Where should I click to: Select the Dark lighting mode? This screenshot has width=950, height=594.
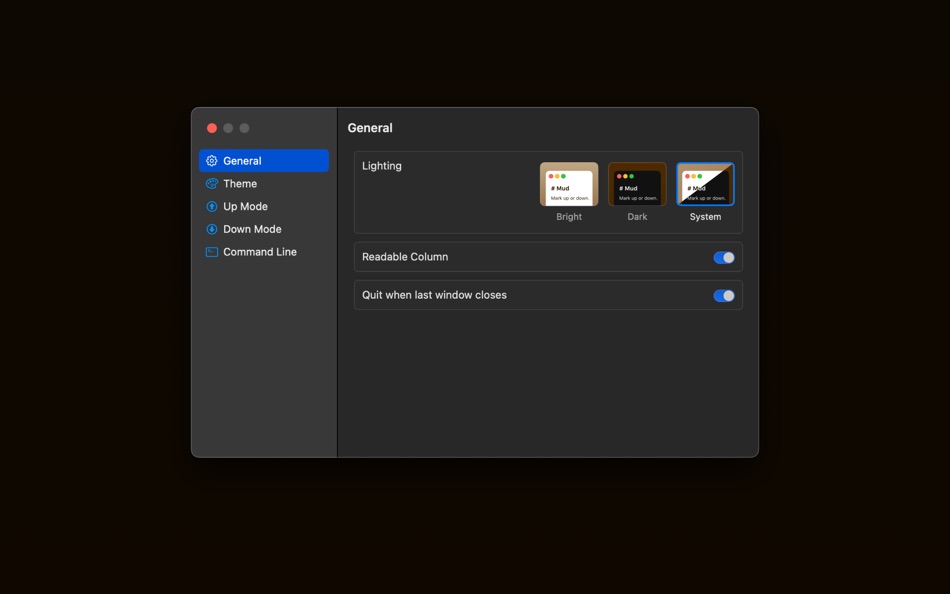pos(637,190)
